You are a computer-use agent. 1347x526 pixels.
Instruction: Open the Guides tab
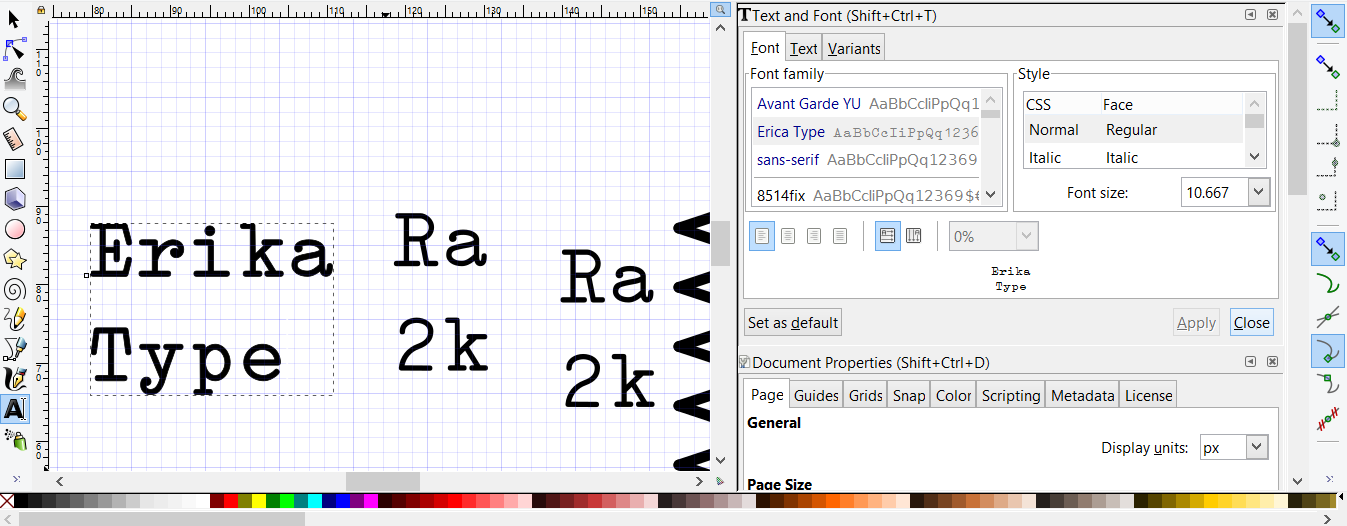[816, 395]
